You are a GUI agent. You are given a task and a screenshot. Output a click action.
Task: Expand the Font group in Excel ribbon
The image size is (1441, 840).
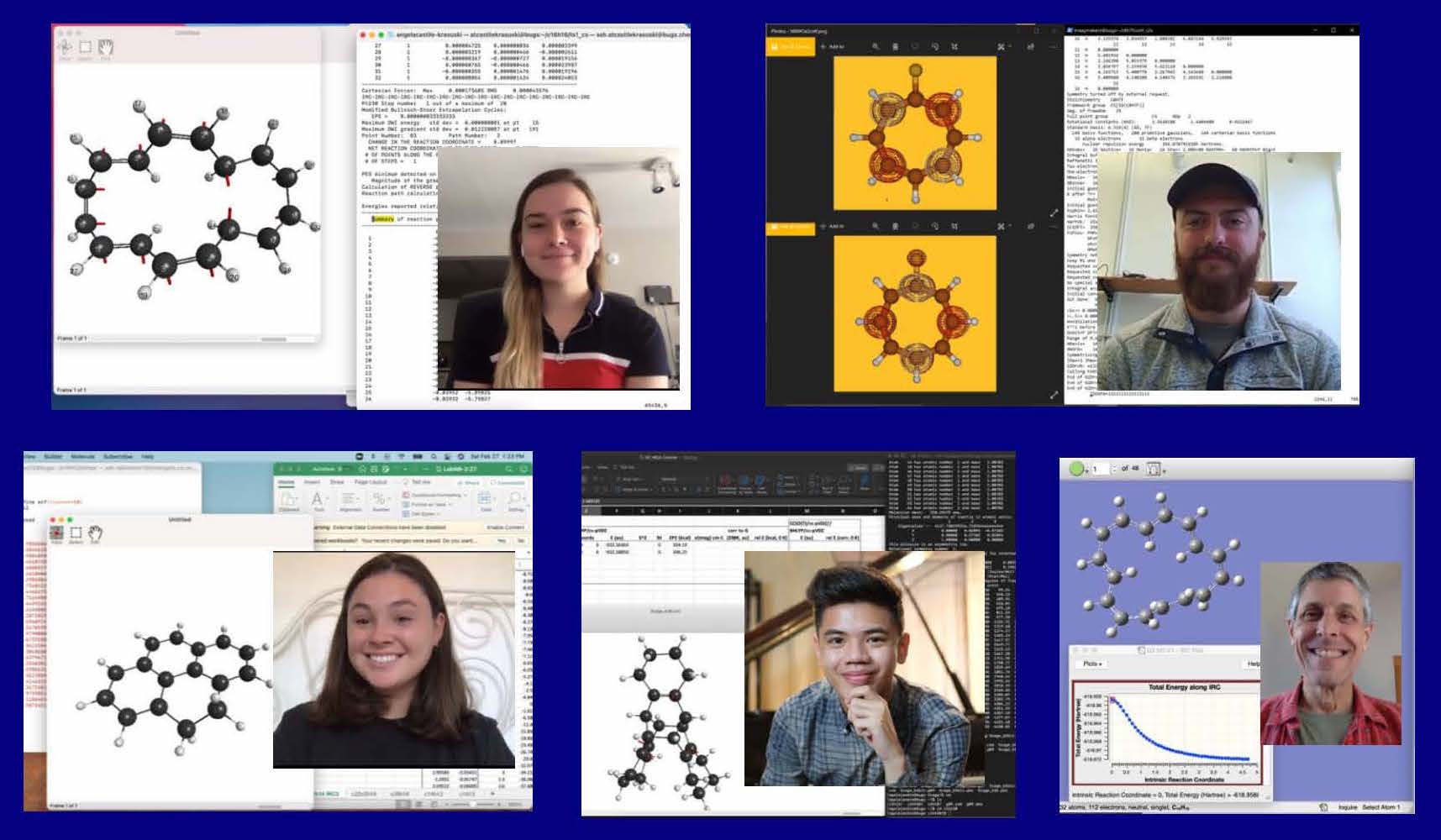(x=318, y=501)
